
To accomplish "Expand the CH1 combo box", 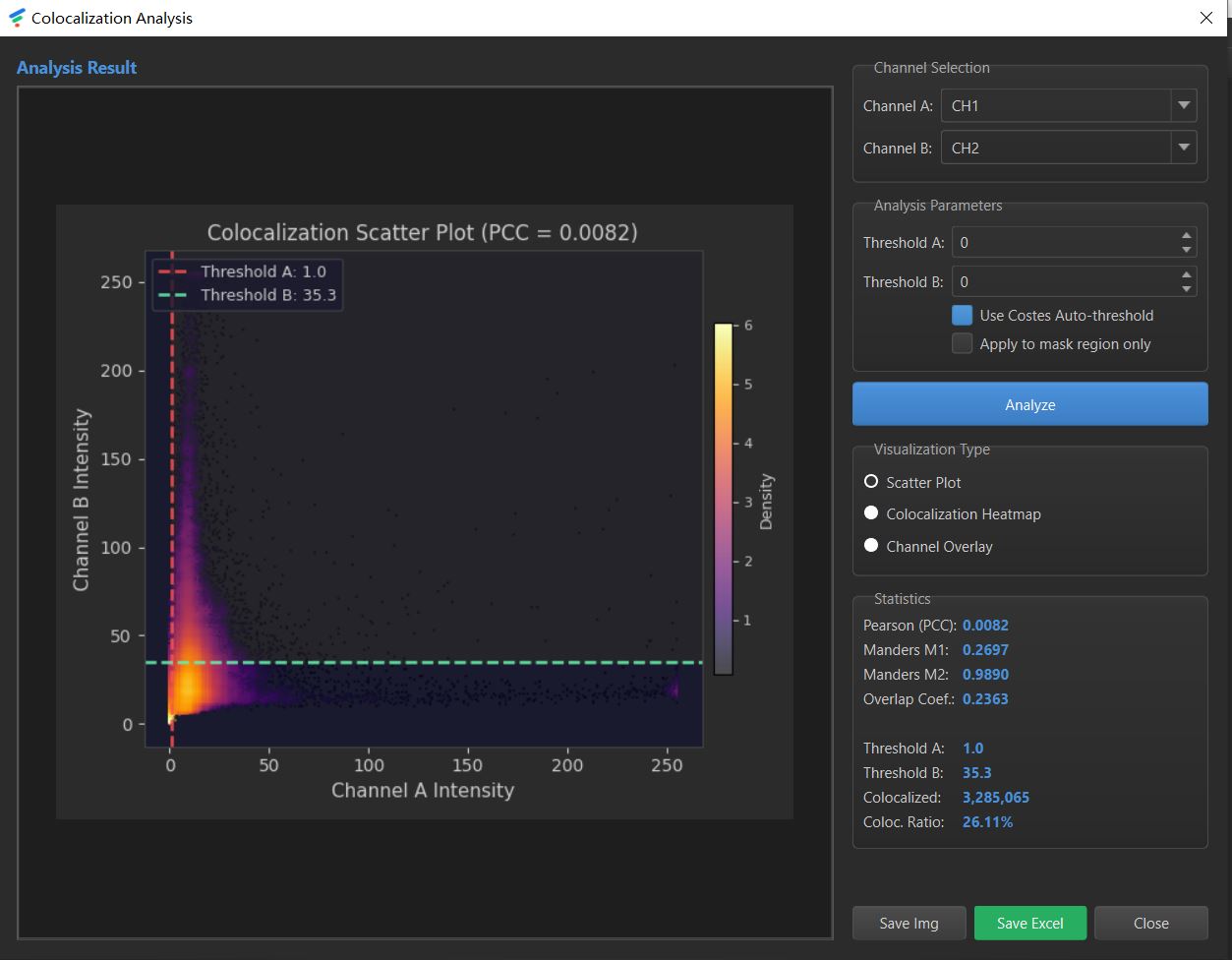I will click(x=1069, y=105).
